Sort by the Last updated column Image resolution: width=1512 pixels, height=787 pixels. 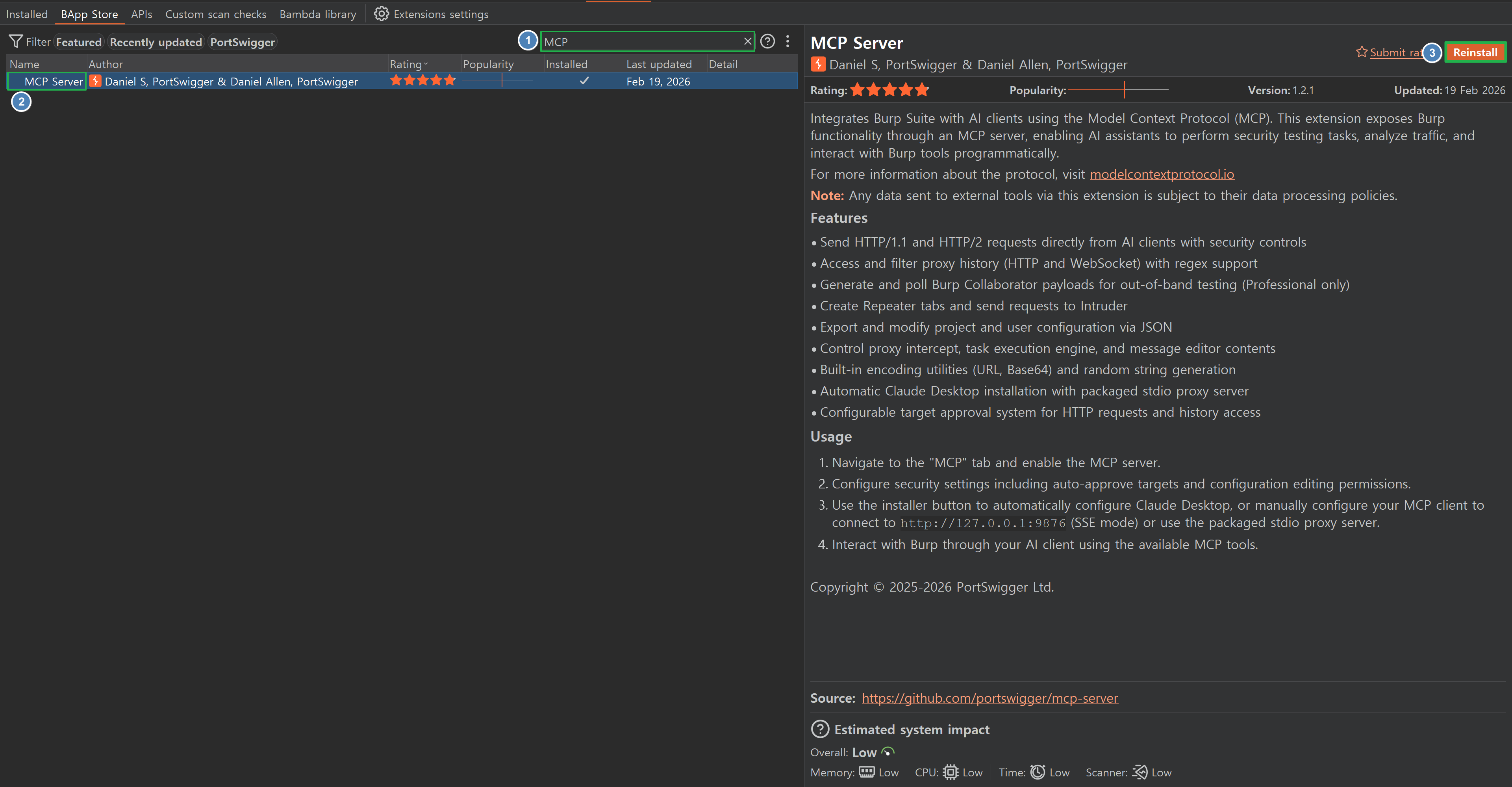click(659, 64)
